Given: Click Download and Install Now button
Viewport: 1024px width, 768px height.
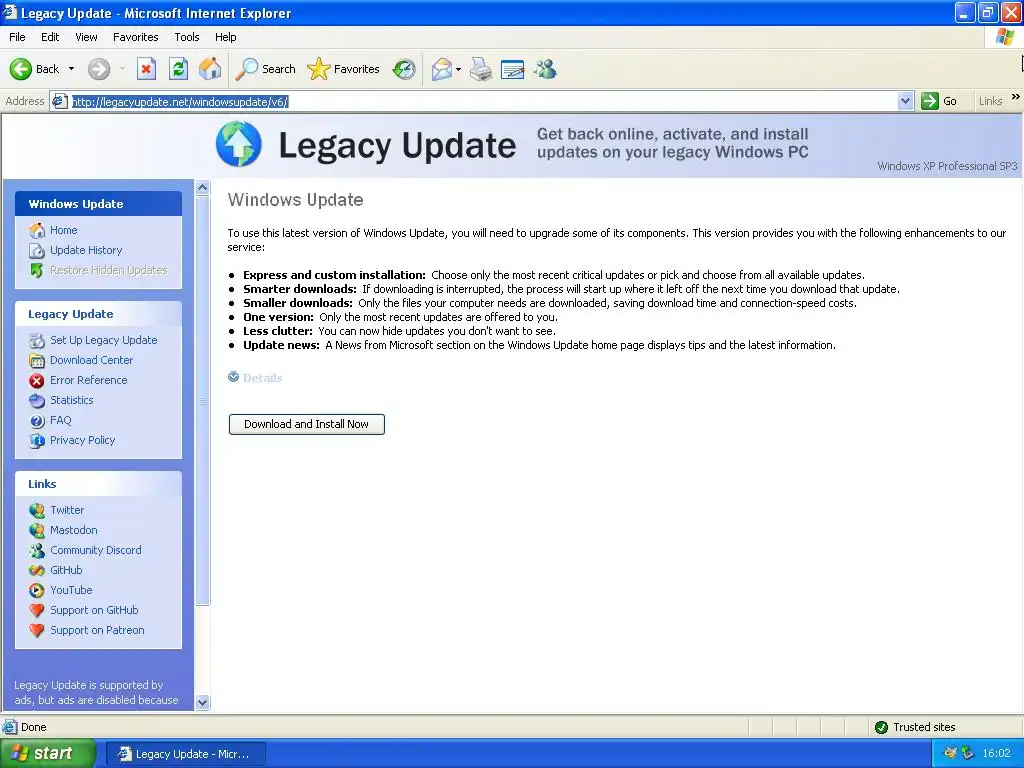Looking at the screenshot, I should [x=306, y=424].
